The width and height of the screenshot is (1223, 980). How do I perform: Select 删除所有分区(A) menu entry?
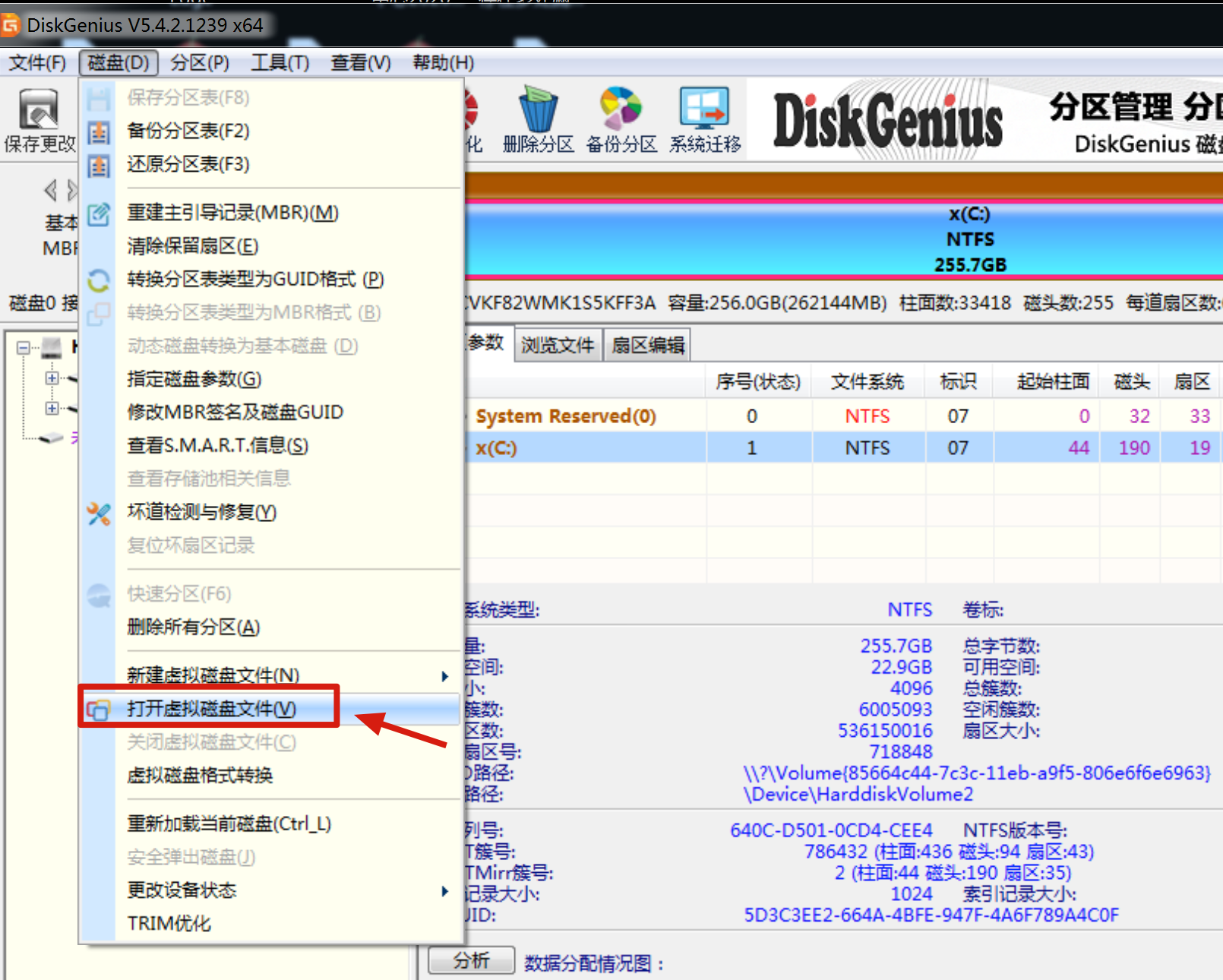tap(272, 628)
